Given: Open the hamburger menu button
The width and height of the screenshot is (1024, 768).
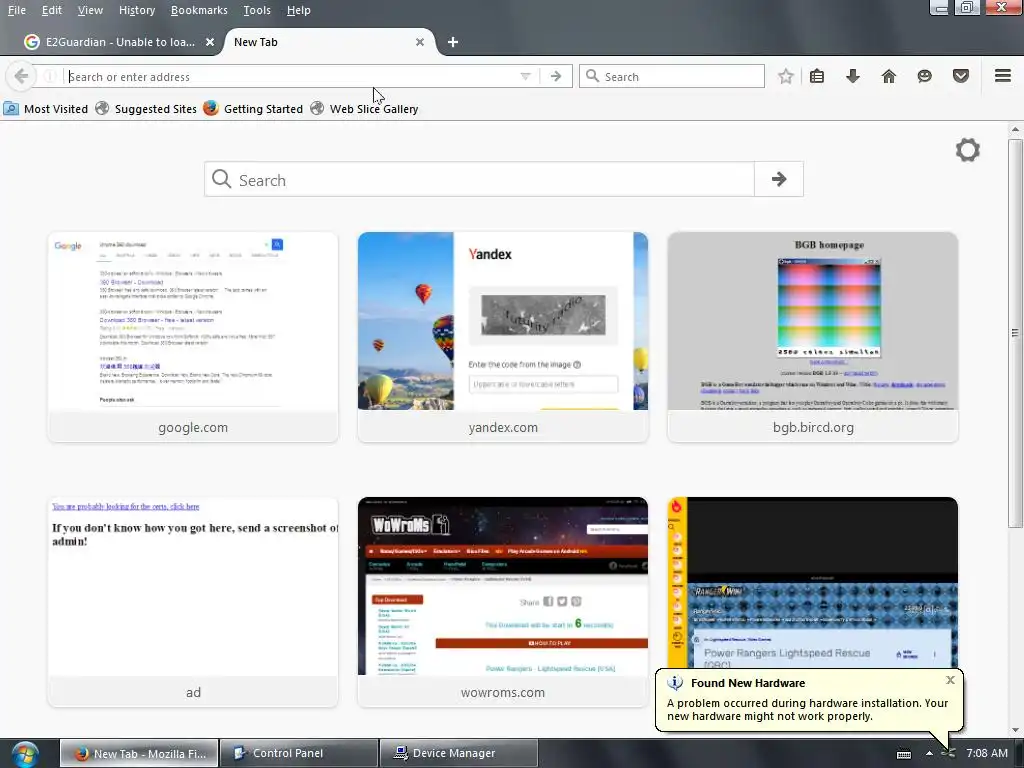Looking at the screenshot, I should point(1003,76).
